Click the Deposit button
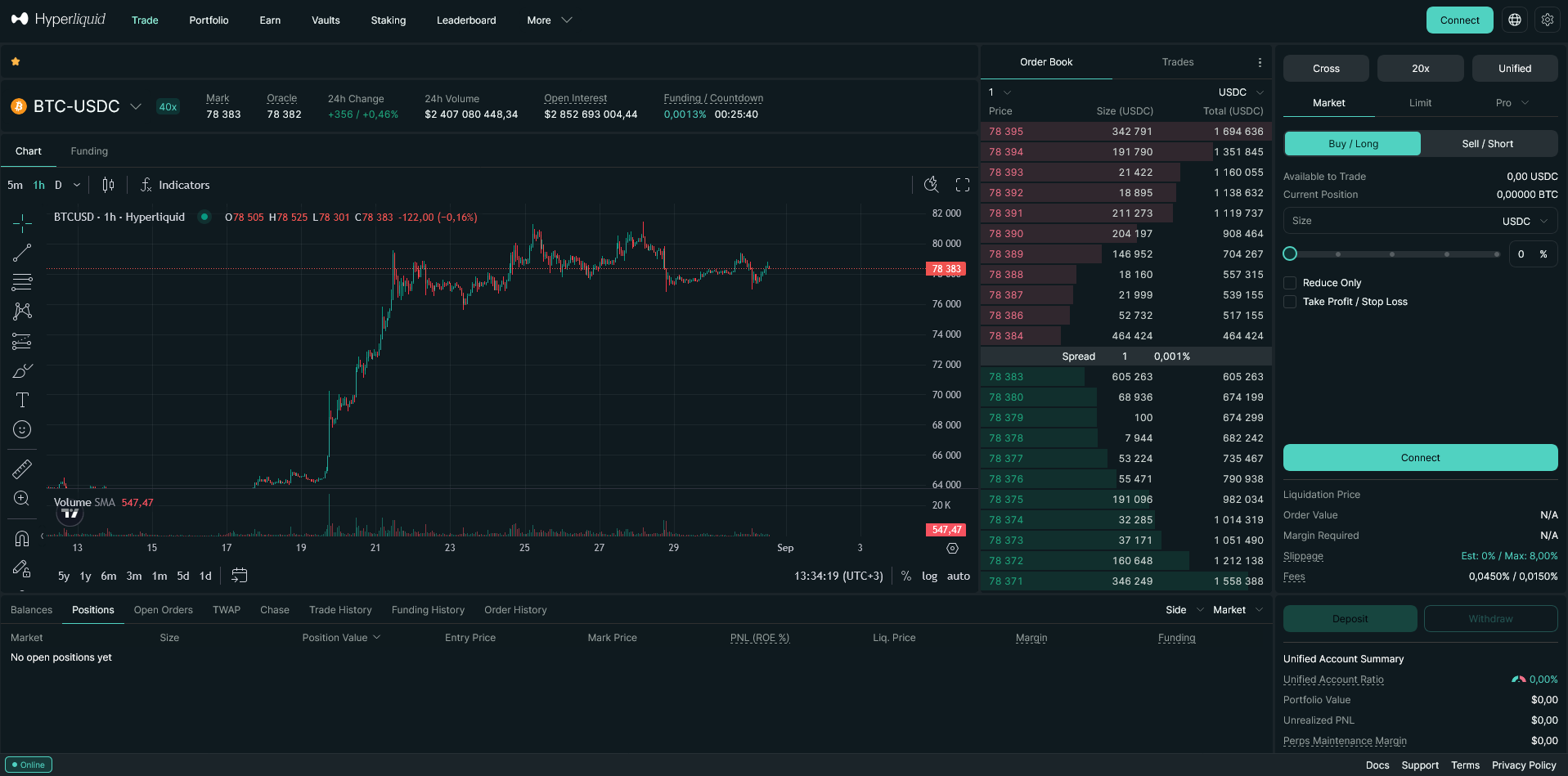1568x776 pixels. click(x=1350, y=619)
